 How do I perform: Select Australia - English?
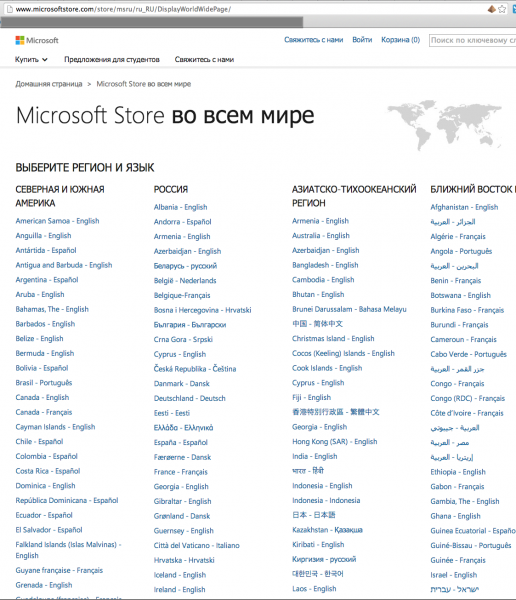321,235
